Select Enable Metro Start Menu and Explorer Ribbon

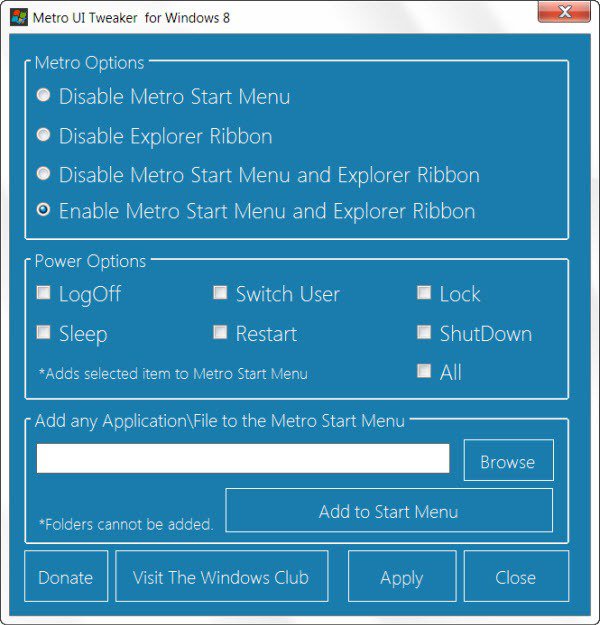[43, 211]
